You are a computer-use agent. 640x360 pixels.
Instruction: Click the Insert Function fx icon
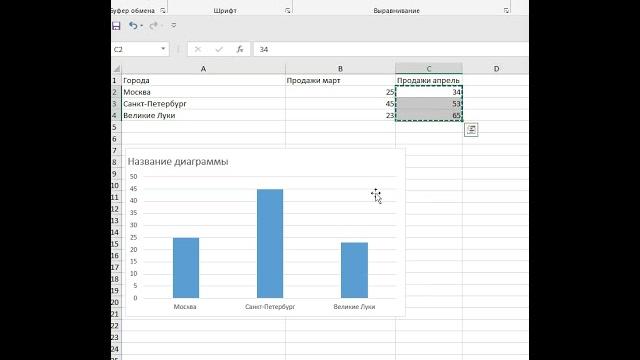click(x=240, y=49)
